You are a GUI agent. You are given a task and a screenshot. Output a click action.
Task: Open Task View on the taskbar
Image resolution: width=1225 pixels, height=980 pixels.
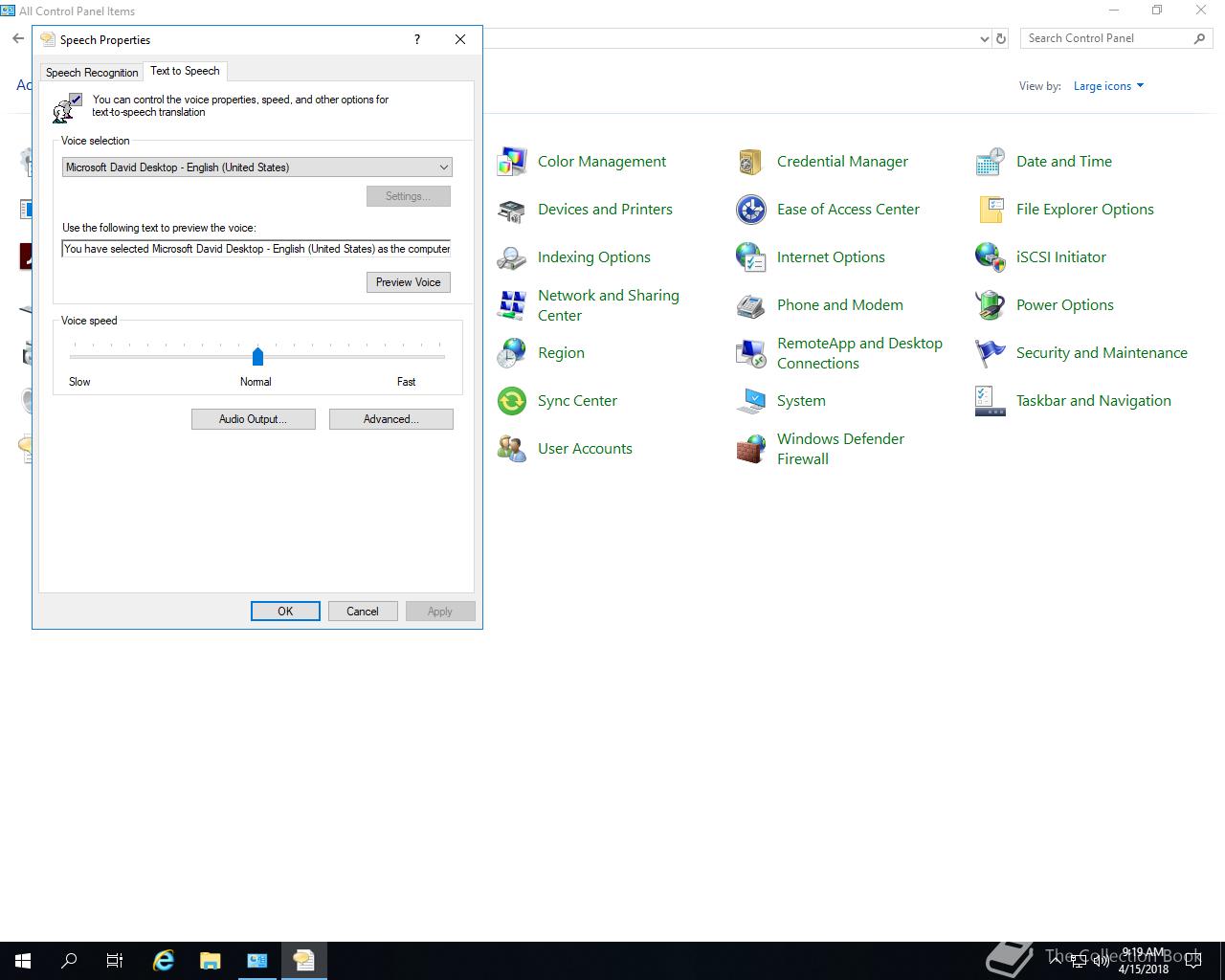coord(115,961)
